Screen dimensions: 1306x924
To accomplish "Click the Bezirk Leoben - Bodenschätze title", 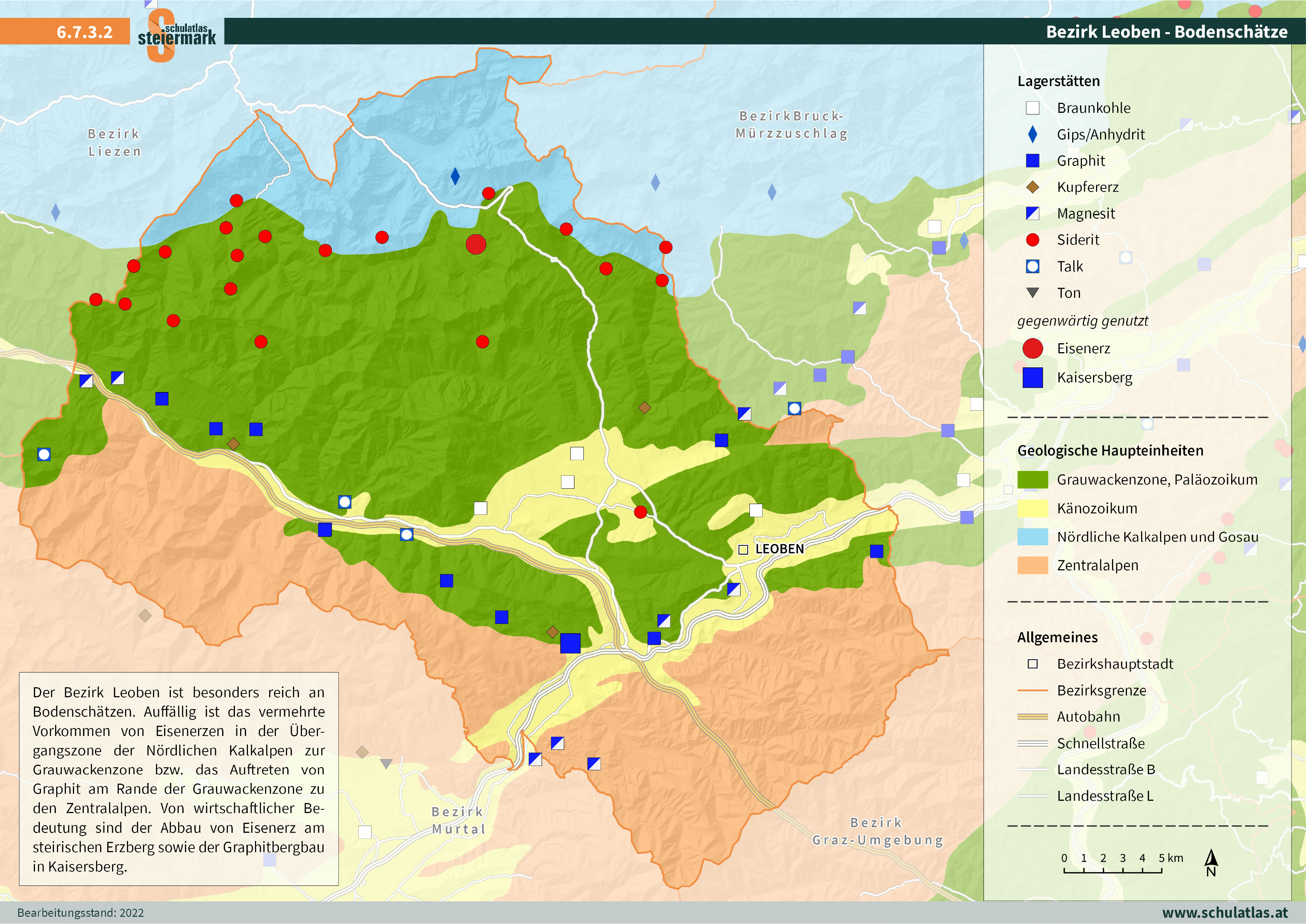I will (x=1167, y=32).
